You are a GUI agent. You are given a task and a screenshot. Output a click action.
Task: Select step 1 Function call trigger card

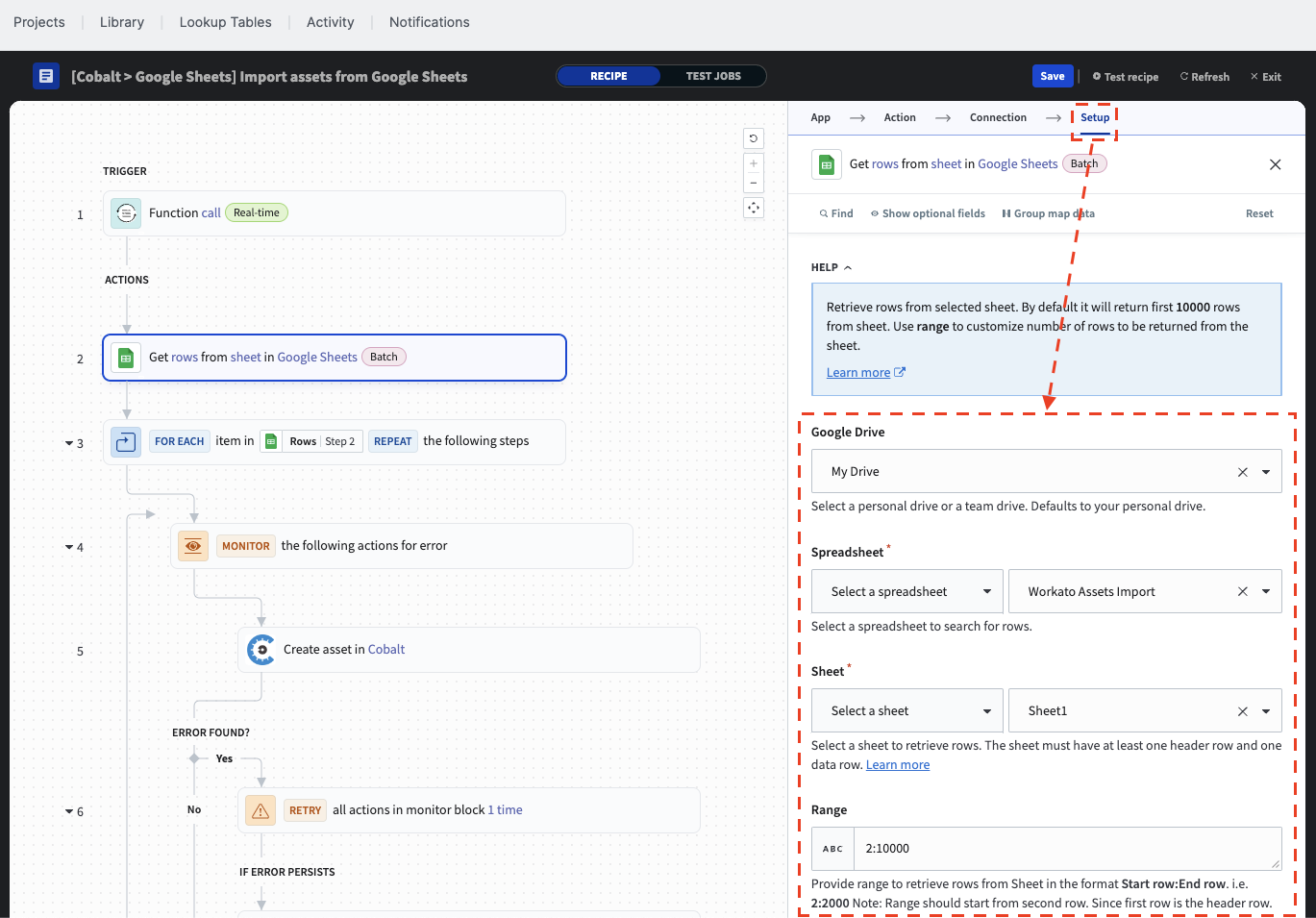335,213
